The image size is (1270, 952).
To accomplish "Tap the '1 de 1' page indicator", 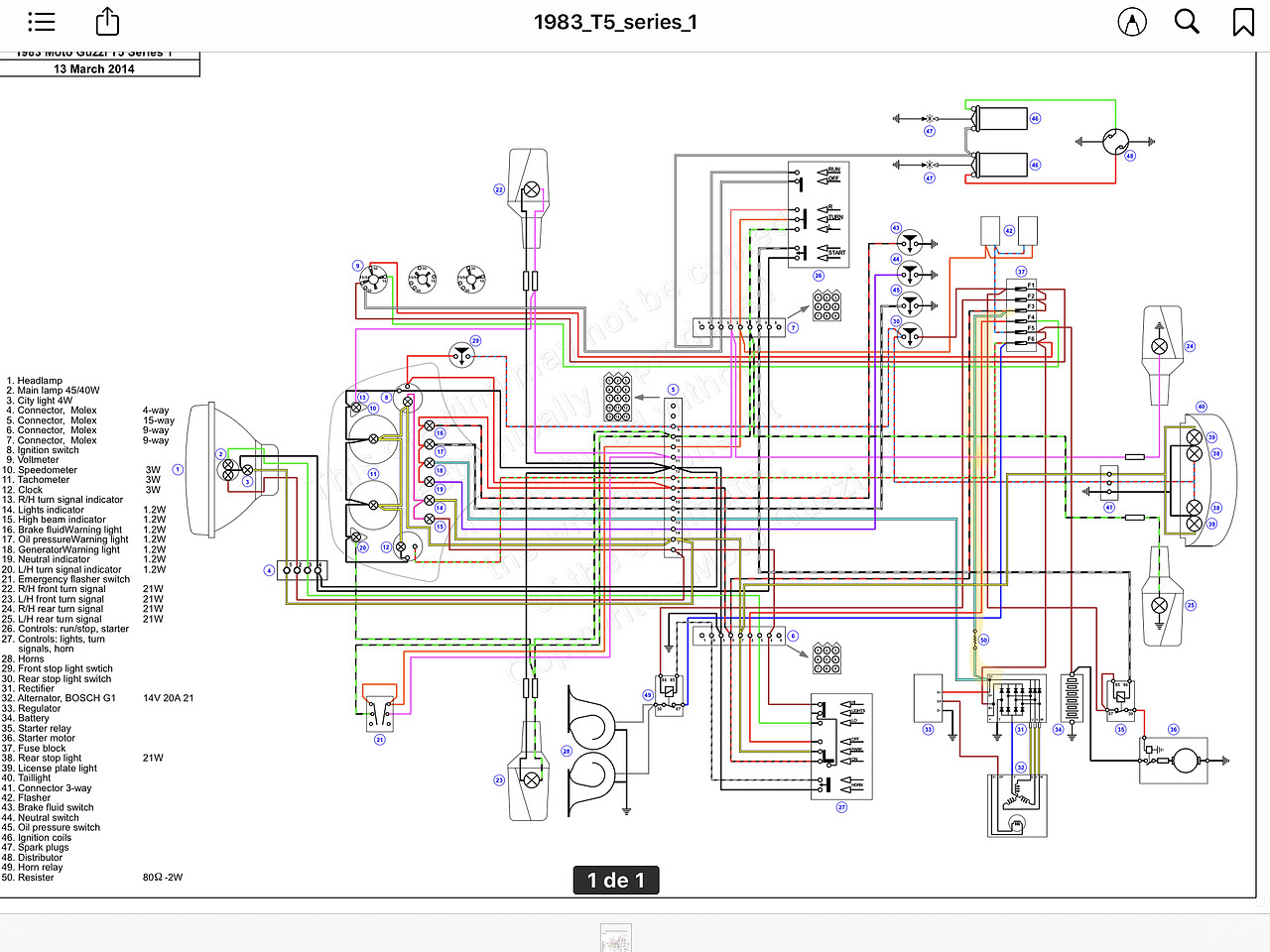I will point(616,881).
